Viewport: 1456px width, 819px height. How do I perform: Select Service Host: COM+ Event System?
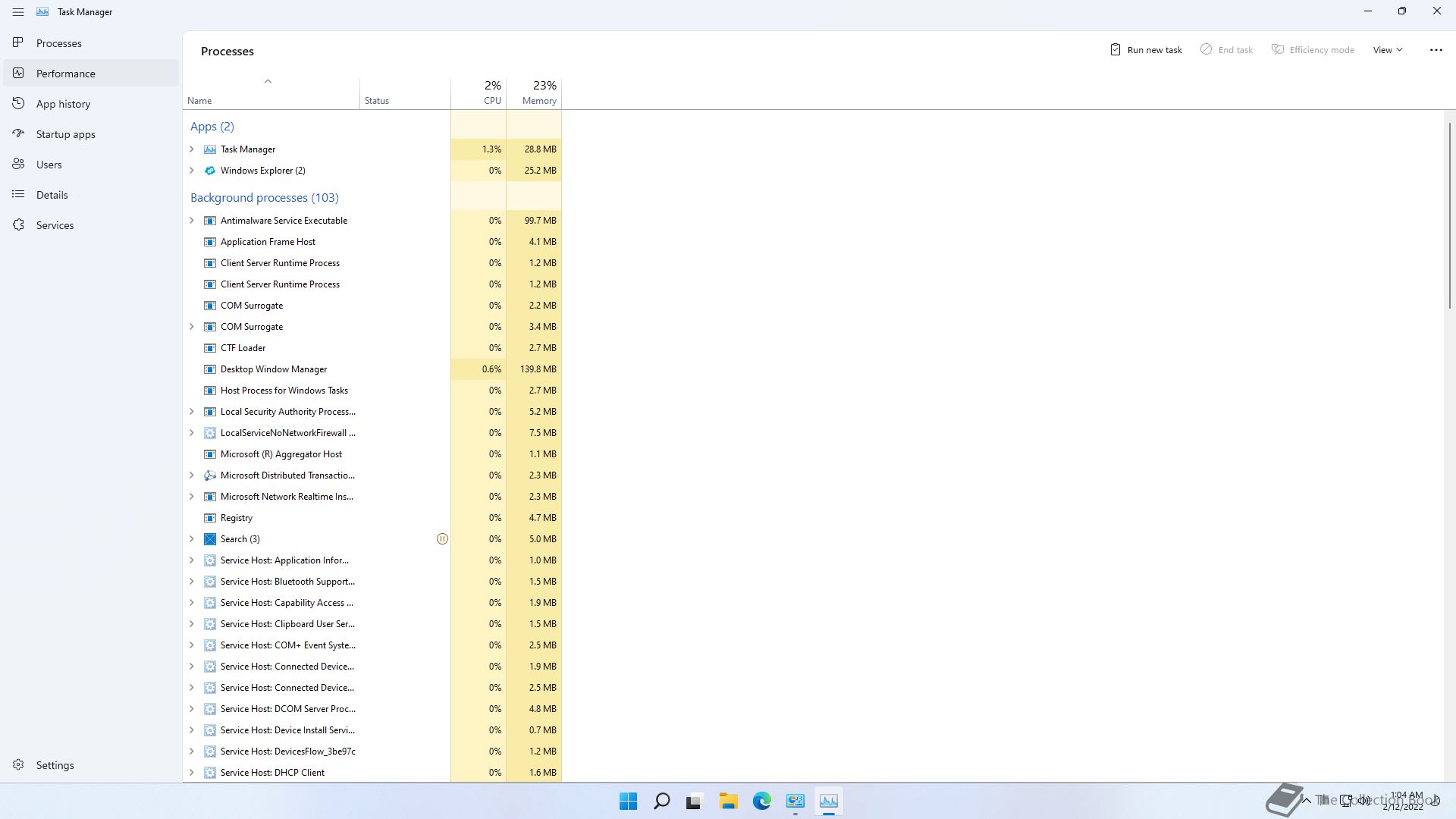pyautogui.click(x=372, y=645)
